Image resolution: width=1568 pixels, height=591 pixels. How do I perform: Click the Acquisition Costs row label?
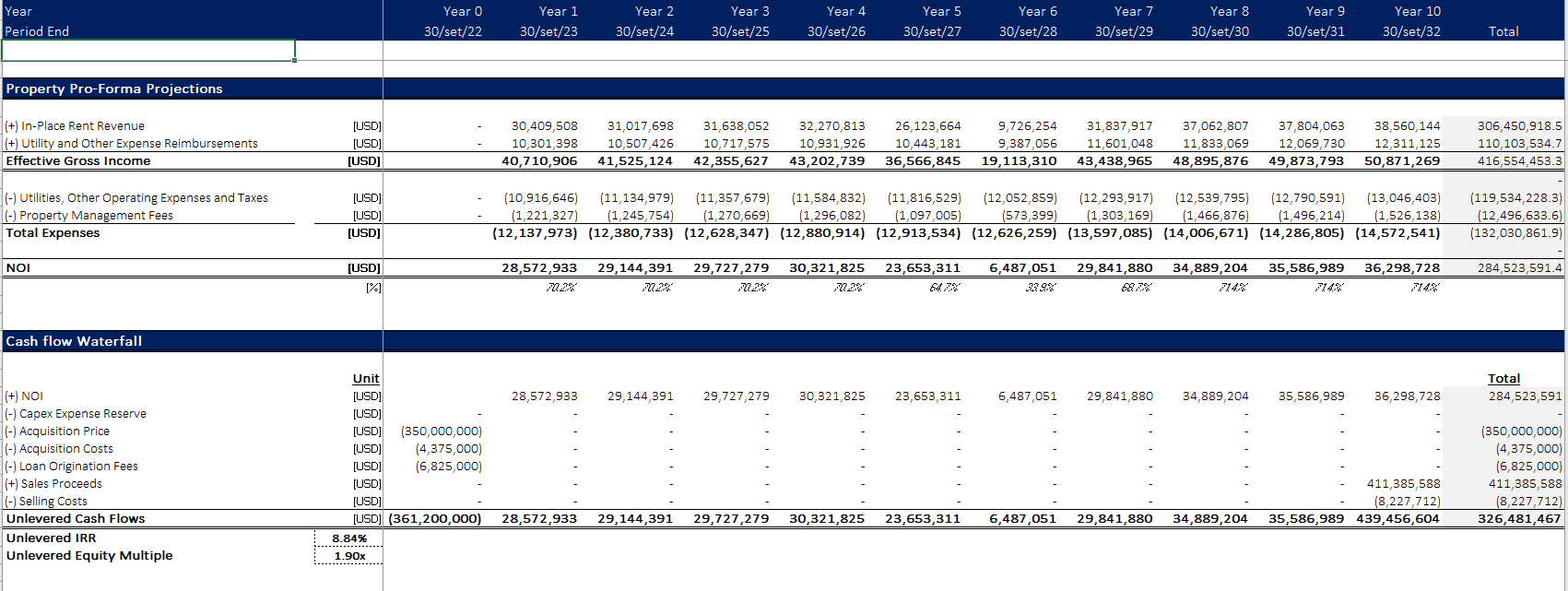(59, 449)
